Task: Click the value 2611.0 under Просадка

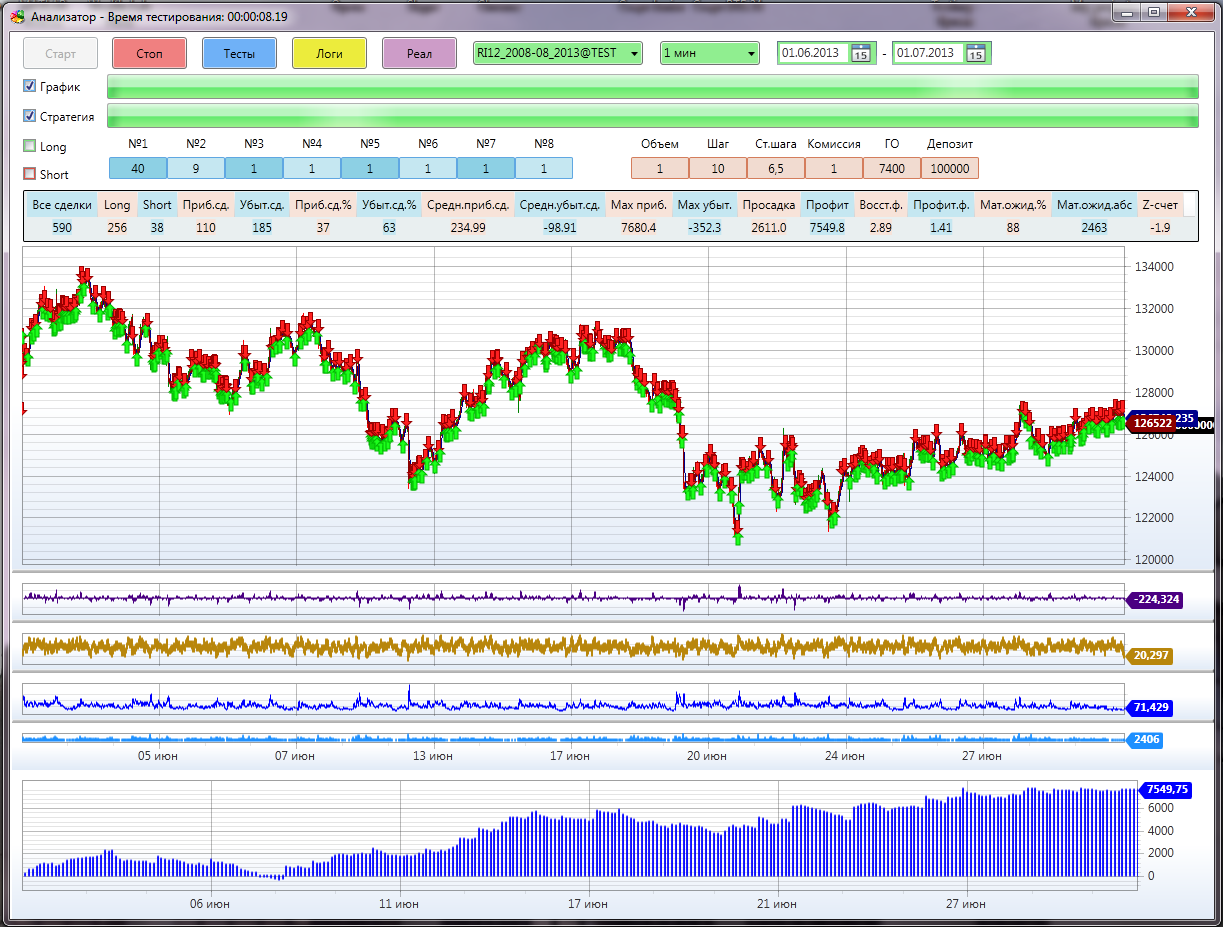Action: click(769, 228)
